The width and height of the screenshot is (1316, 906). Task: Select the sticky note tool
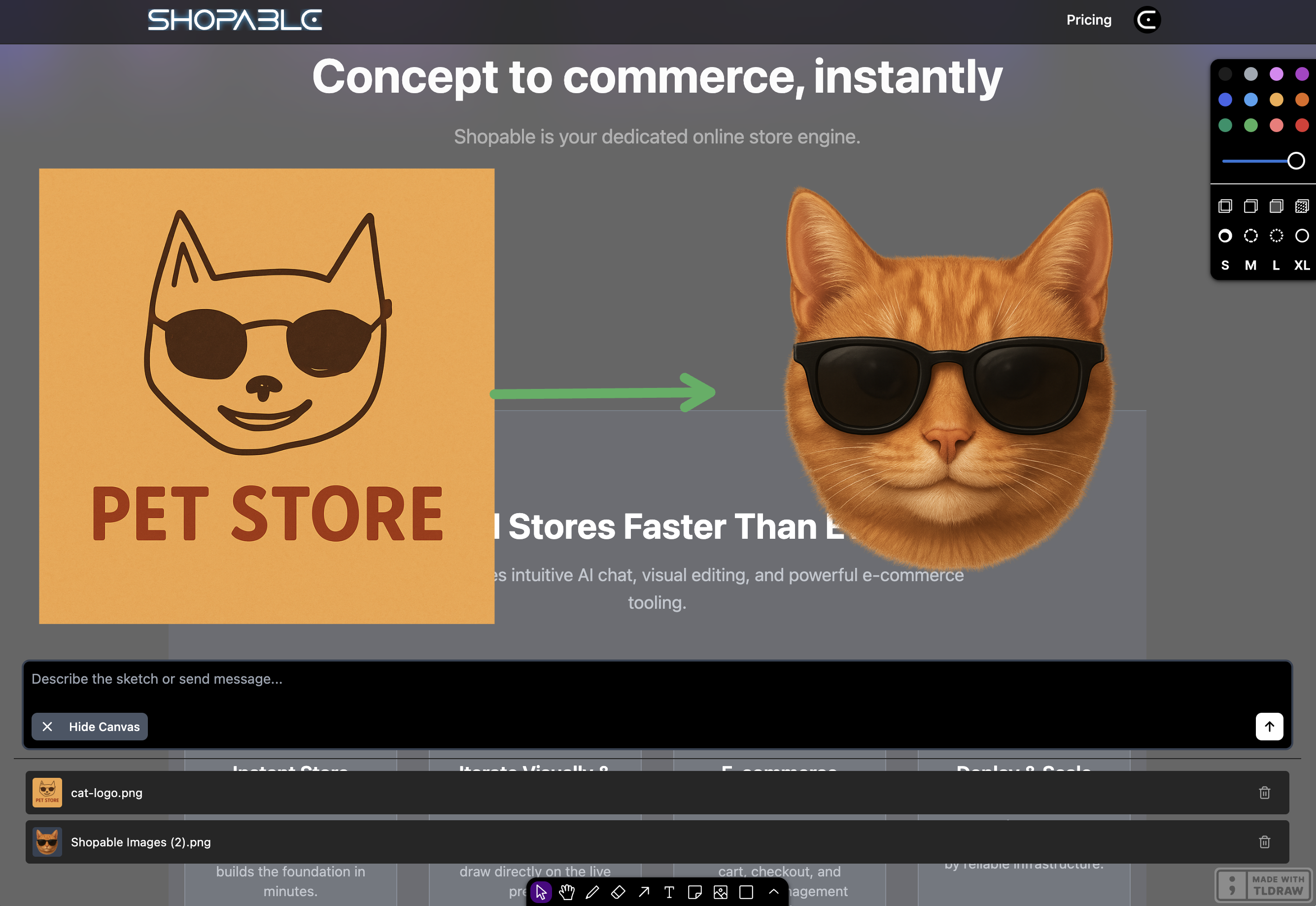click(x=694, y=892)
